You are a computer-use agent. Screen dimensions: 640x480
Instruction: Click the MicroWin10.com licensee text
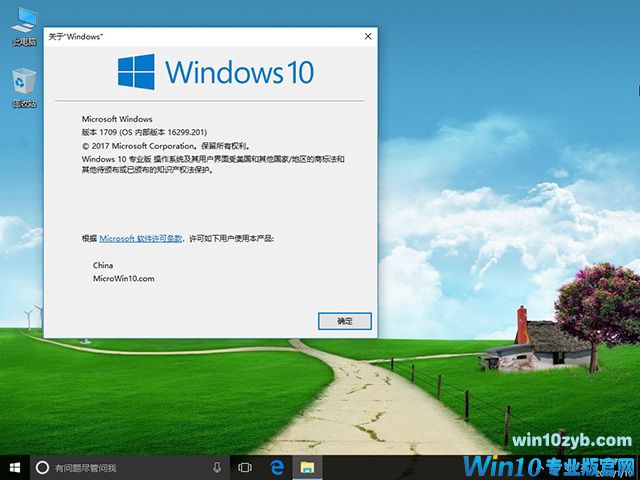click(123, 278)
